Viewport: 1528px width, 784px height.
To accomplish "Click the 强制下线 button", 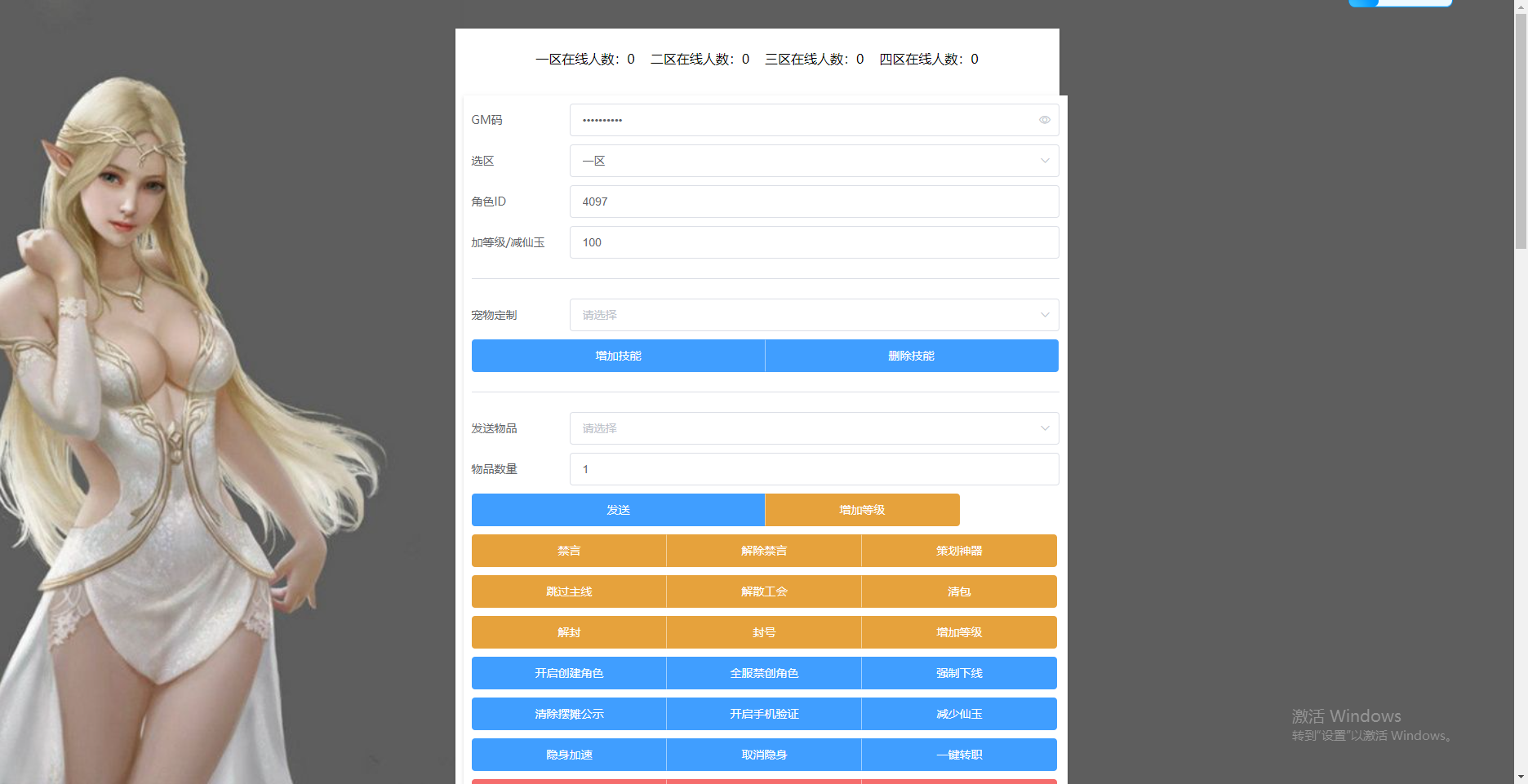I will click(x=959, y=673).
